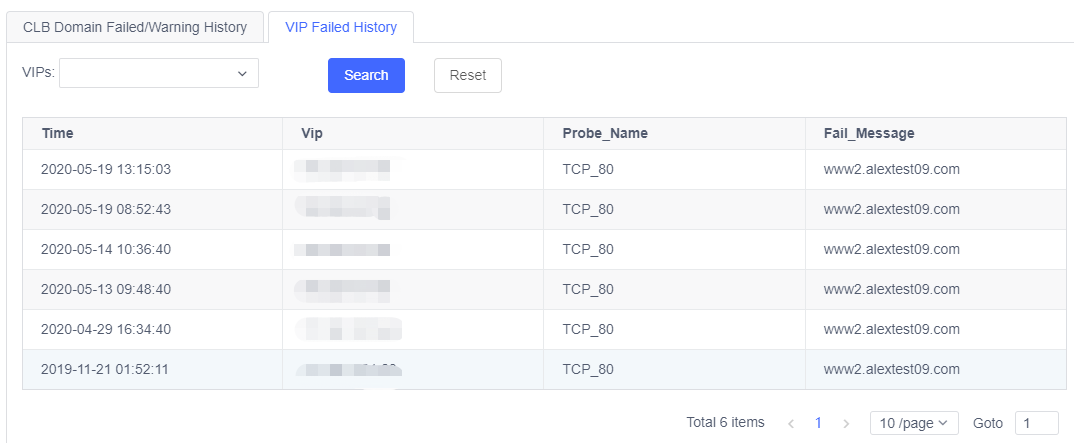Expand the 10 /page size dropdown
The height and width of the screenshot is (443, 1074).
pyautogui.click(x=914, y=423)
